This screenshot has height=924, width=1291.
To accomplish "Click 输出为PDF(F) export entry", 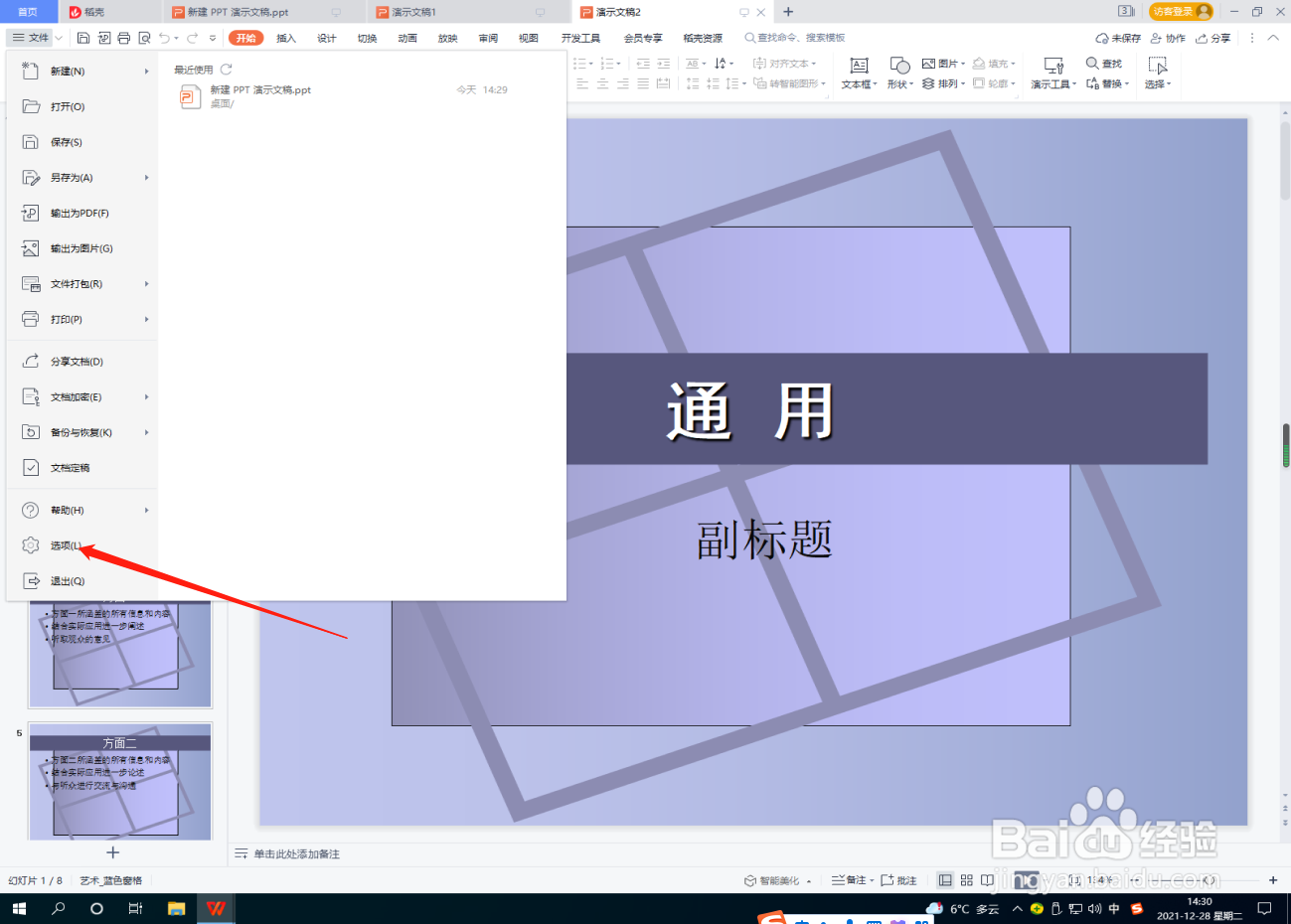I will [82, 213].
